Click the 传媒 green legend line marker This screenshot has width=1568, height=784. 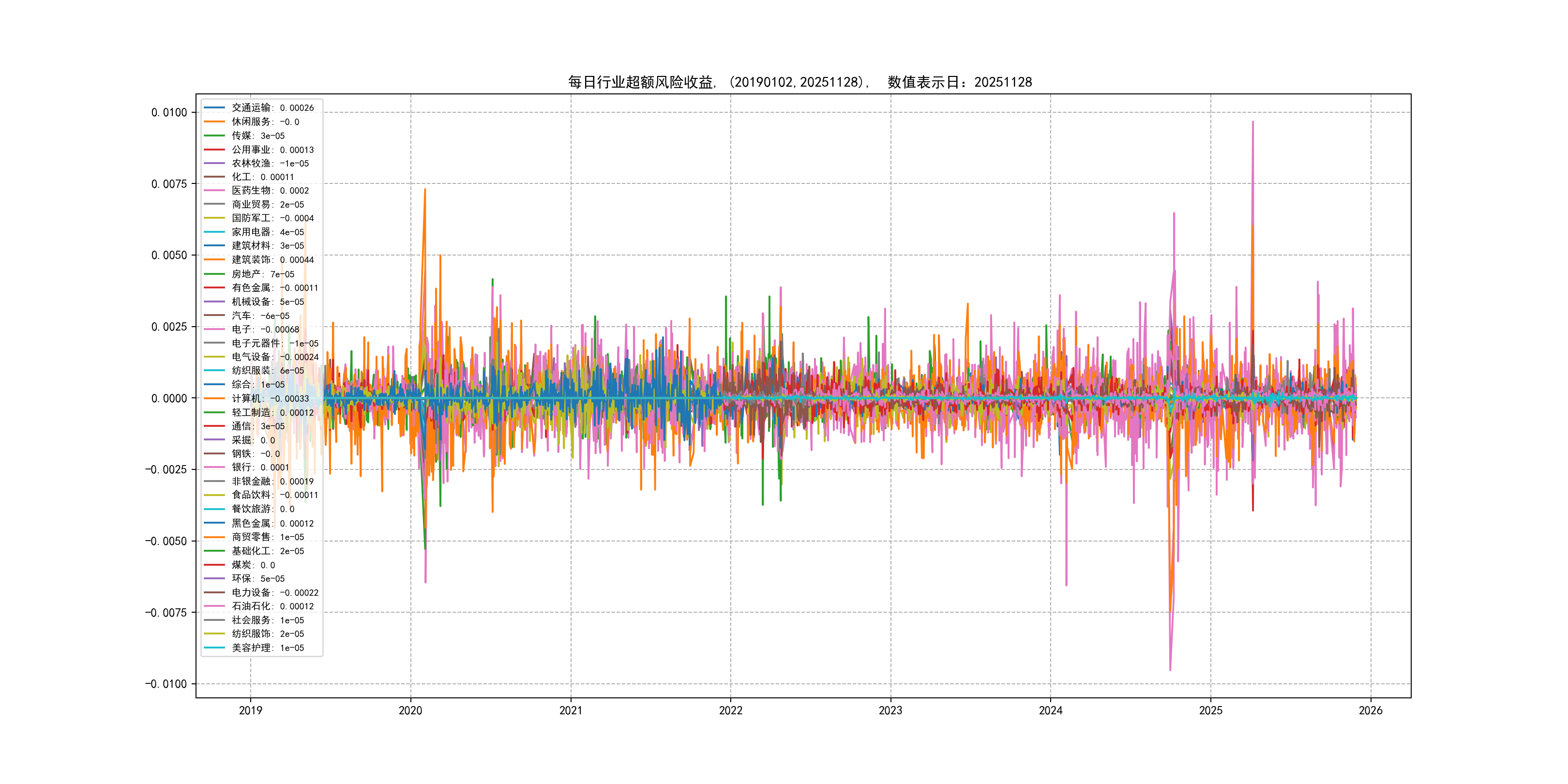pyautogui.click(x=214, y=136)
